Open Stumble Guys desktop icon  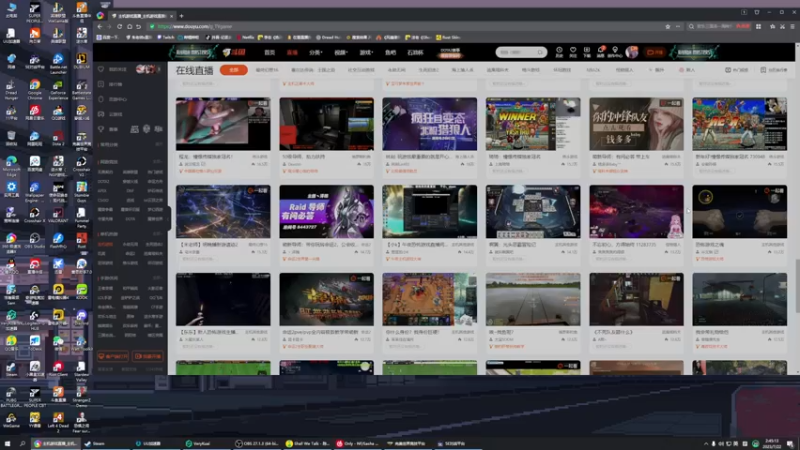coord(81,192)
